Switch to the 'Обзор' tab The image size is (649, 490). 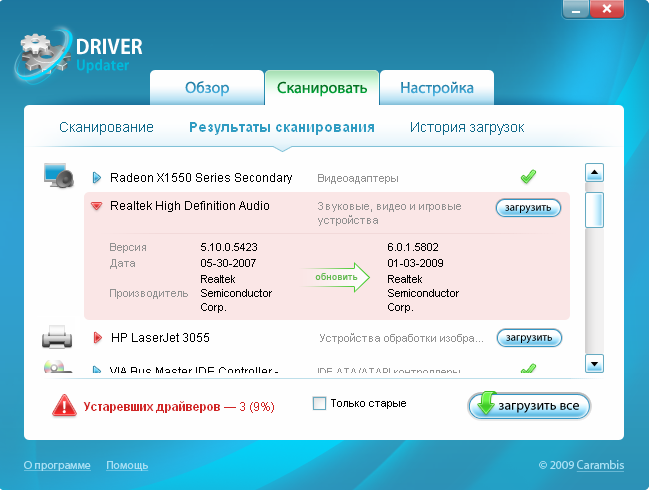[x=207, y=88]
